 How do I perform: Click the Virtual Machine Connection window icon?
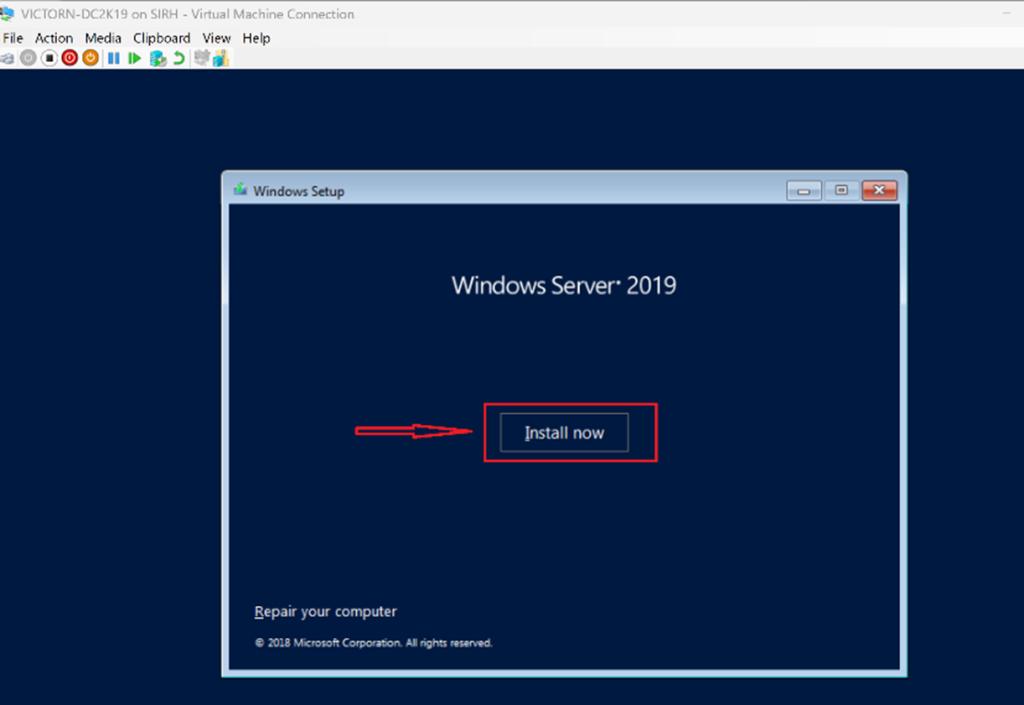7,13
